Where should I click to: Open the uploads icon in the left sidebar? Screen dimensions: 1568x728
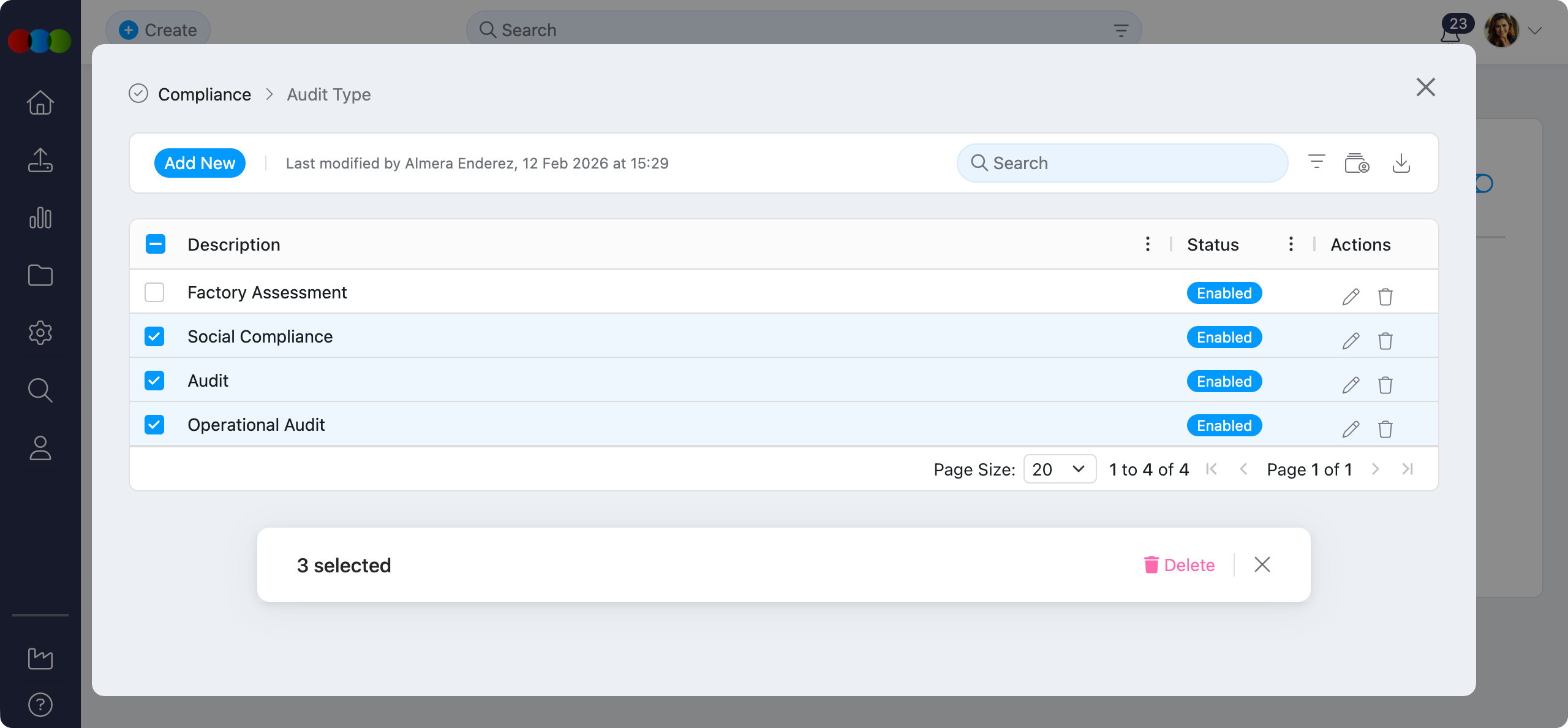[x=40, y=160]
